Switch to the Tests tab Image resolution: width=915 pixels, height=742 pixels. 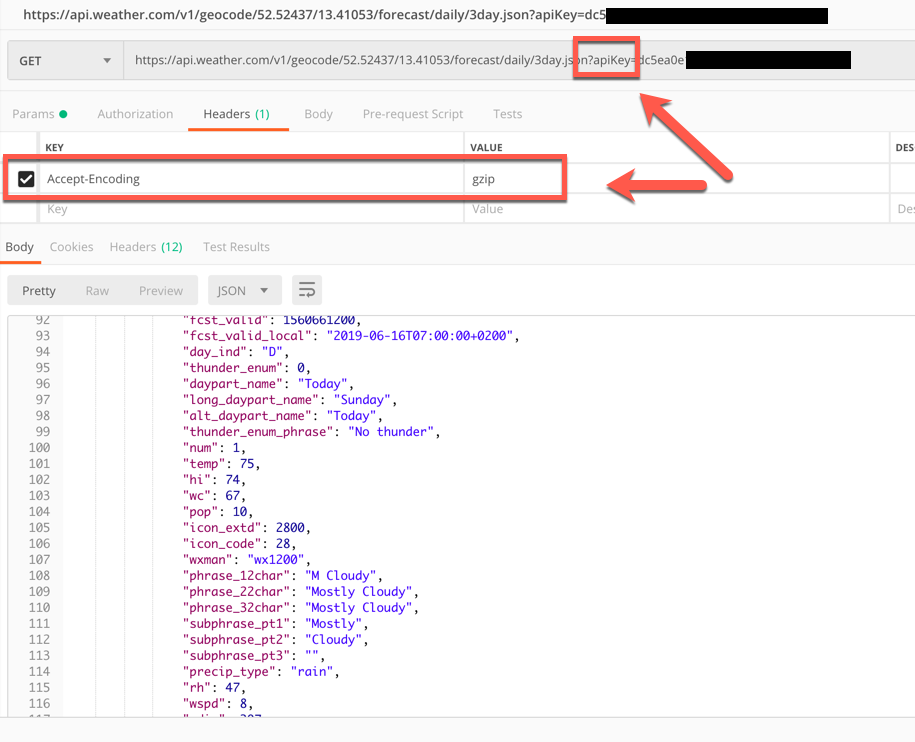click(x=508, y=114)
